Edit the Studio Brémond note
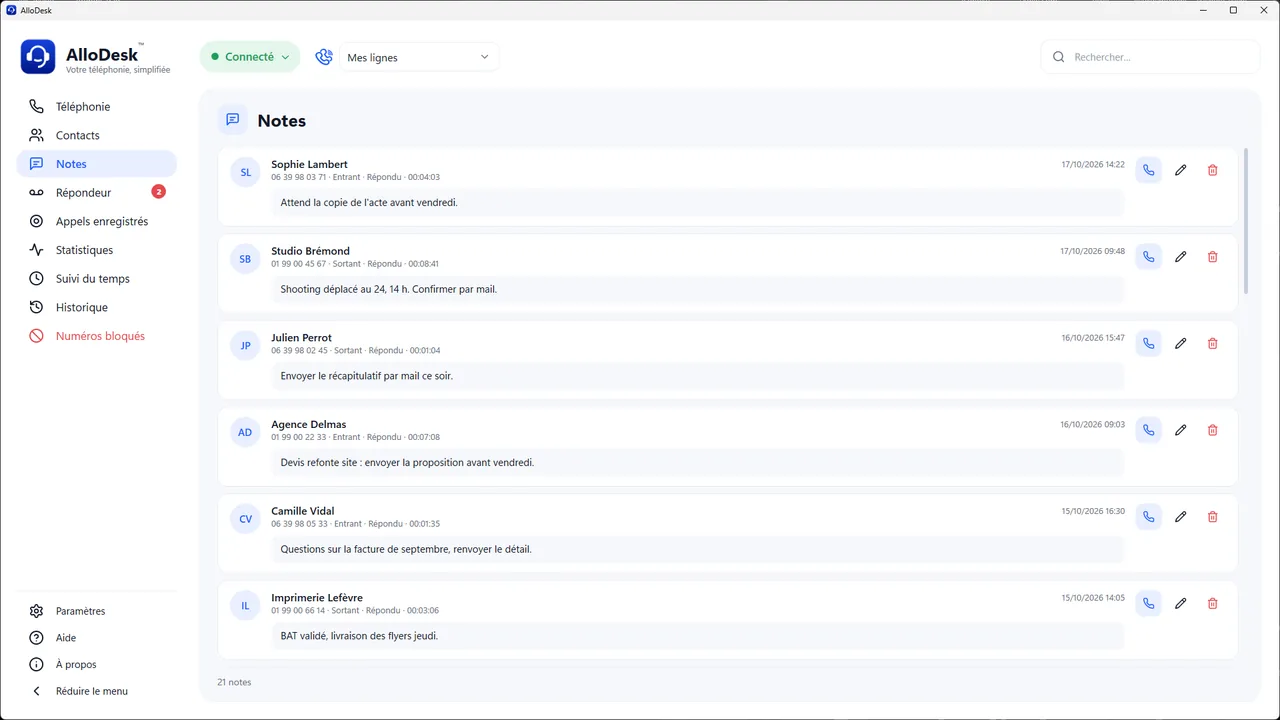The width and height of the screenshot is (1280, 720). pos(1181,257)
